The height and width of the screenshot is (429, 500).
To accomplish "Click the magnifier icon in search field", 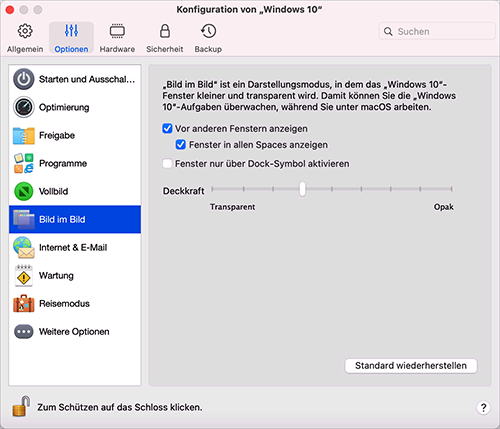I will click(388, 31).
